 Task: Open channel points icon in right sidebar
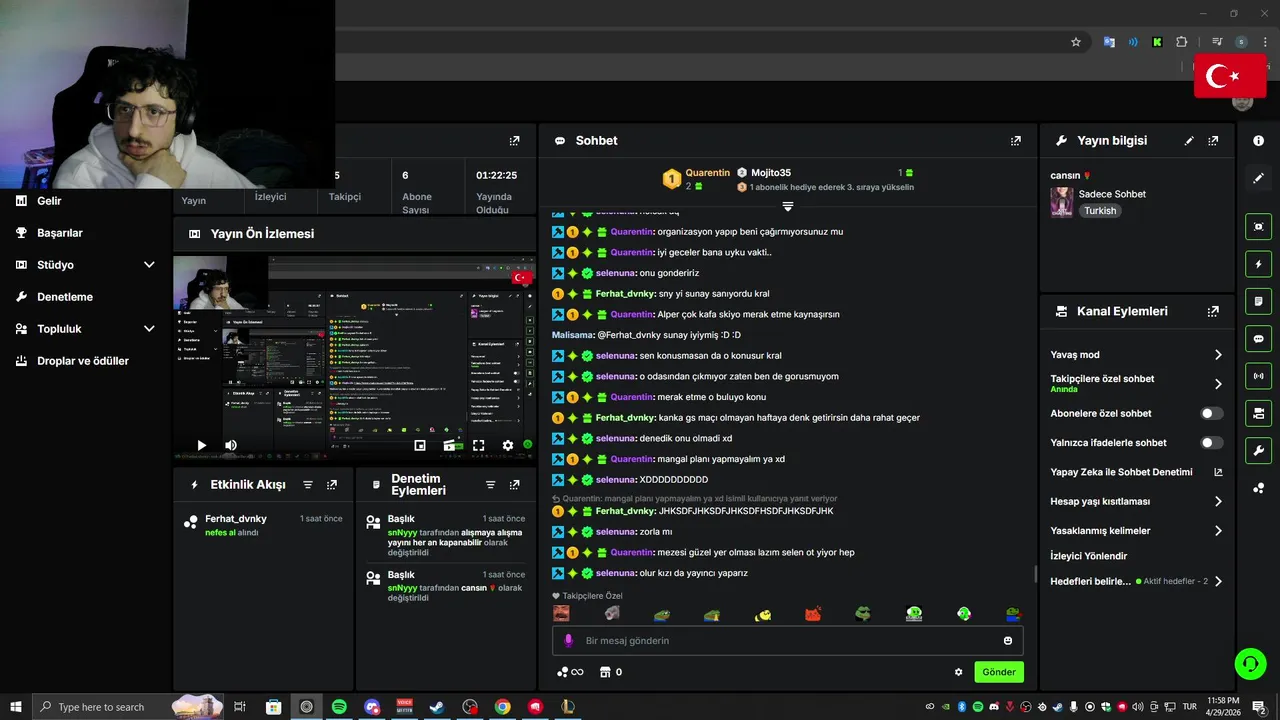pyautogui.click(x=1258, y=488)
